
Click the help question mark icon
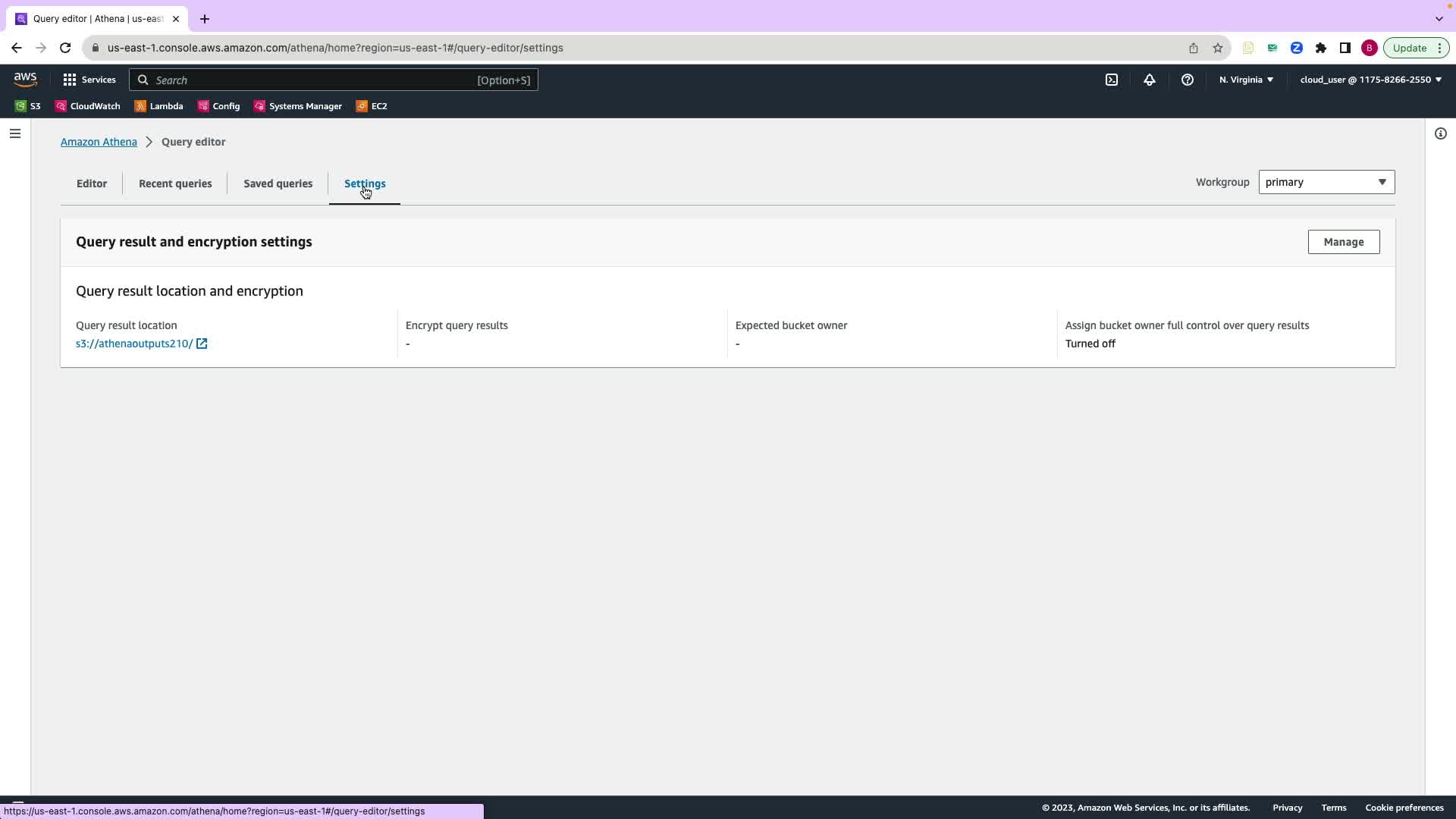click(x=1188, y=80)
